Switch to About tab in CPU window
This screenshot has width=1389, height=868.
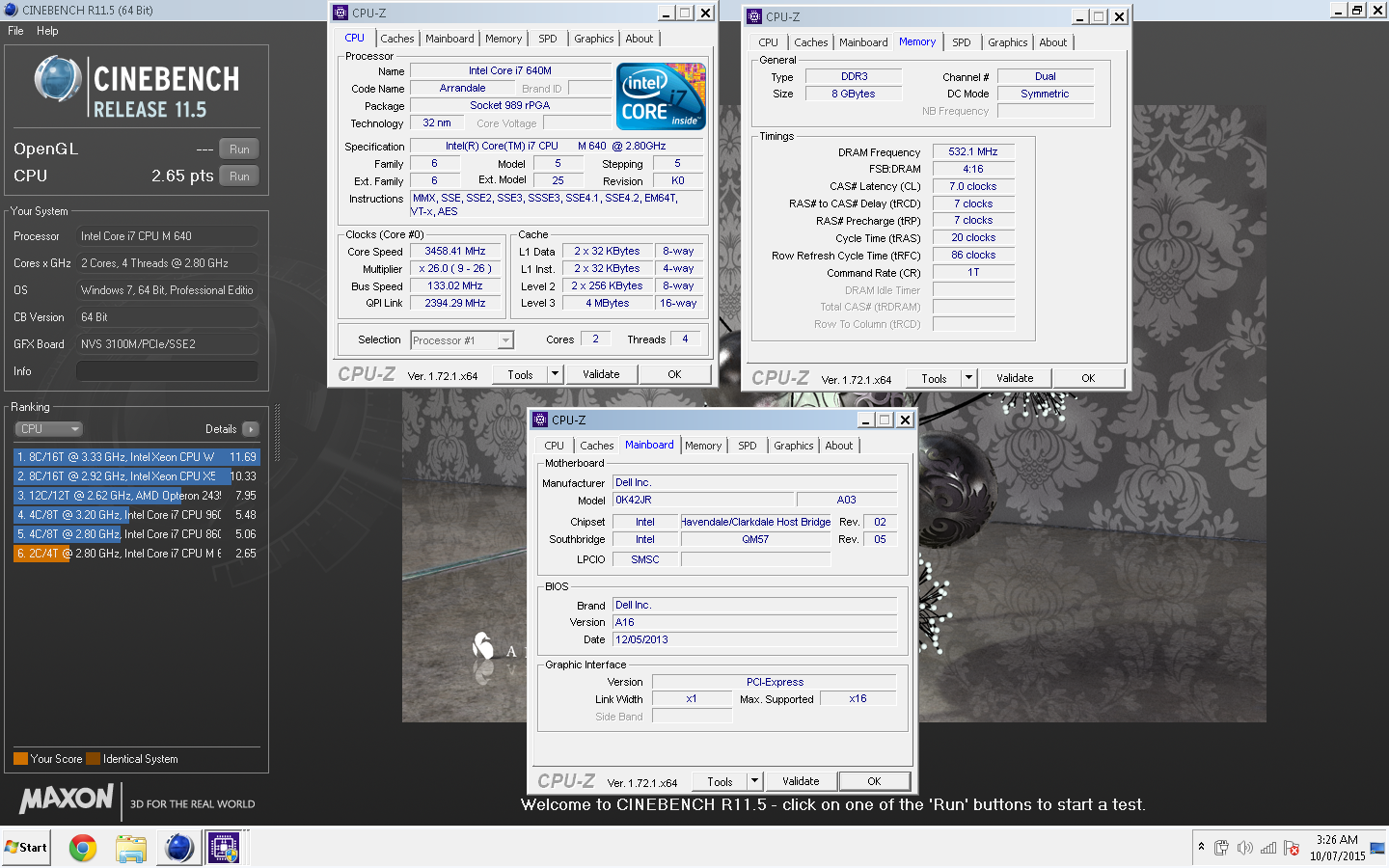640,39
